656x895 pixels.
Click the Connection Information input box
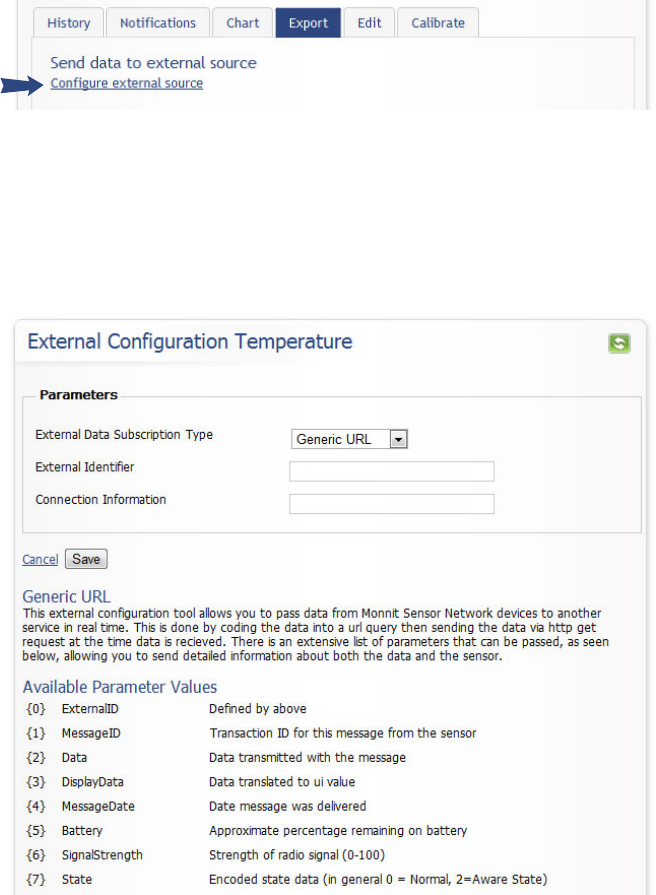point(392,503)
